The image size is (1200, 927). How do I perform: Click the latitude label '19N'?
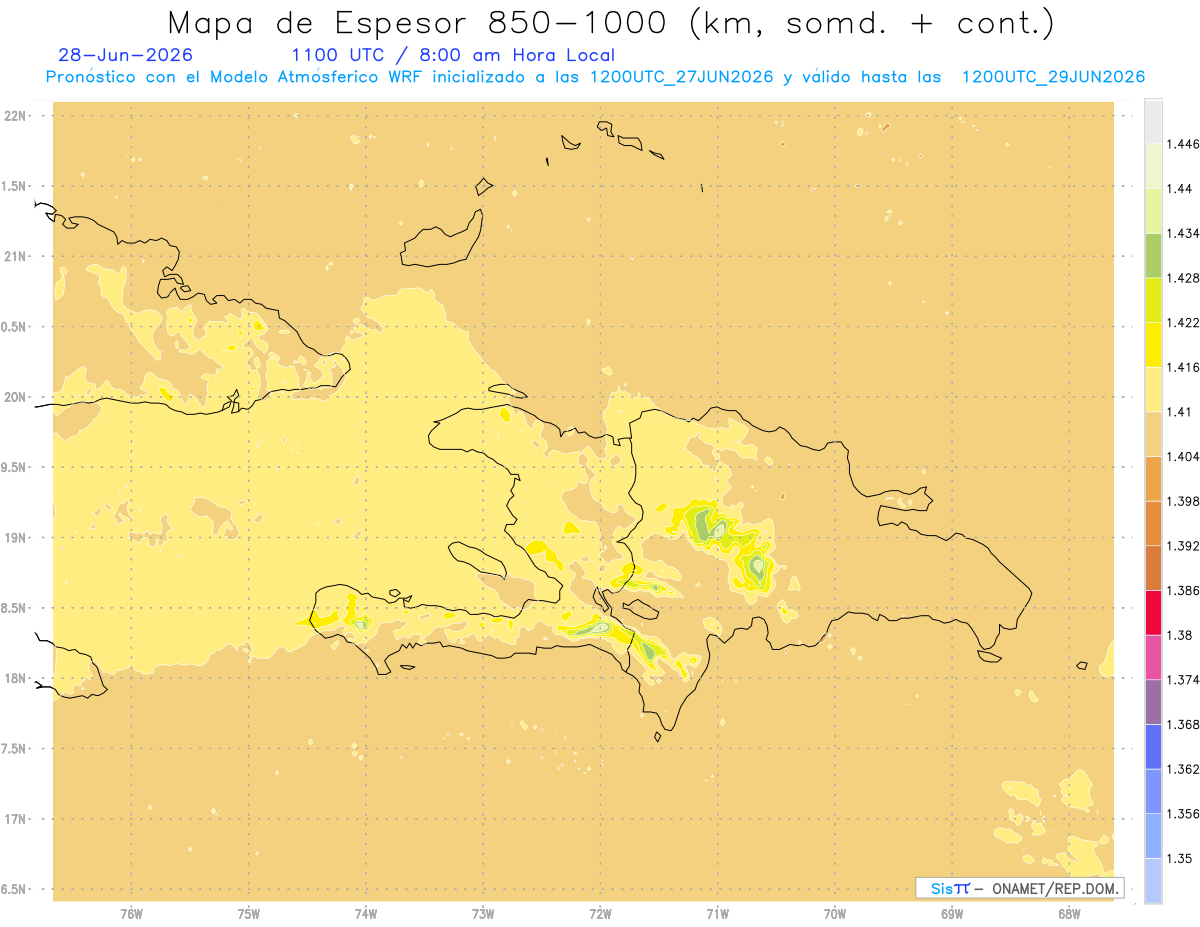click(x=15, y=538)
